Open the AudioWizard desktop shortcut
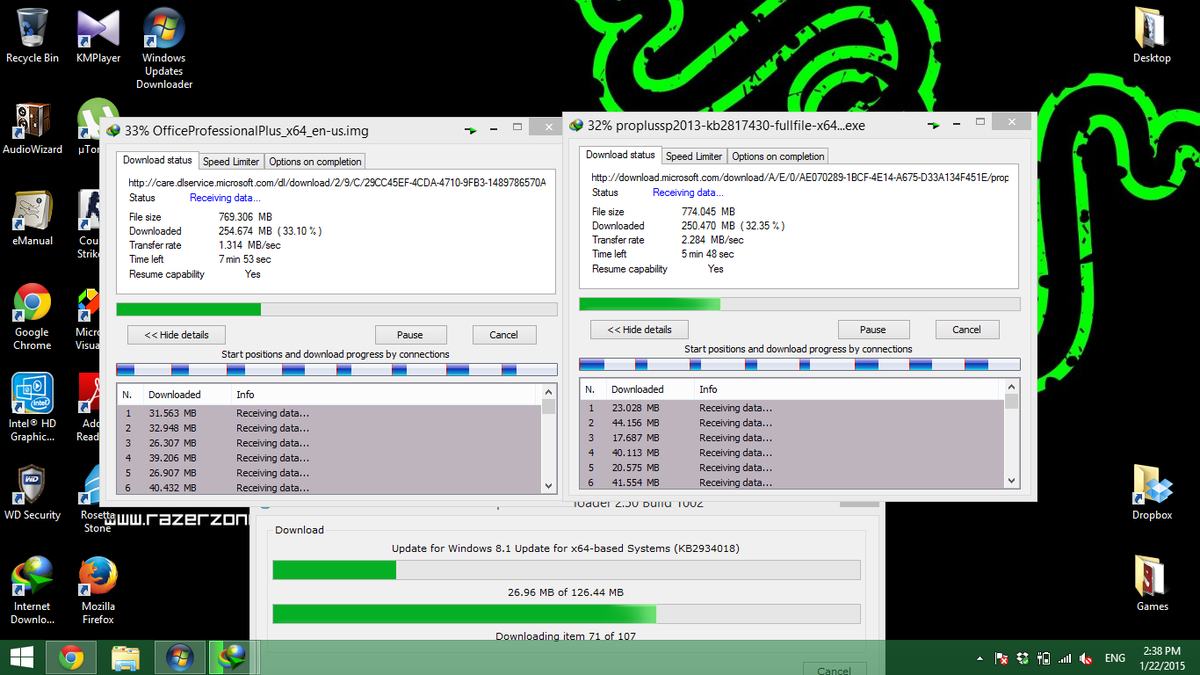1200x675 pixels. coord(32,127)
